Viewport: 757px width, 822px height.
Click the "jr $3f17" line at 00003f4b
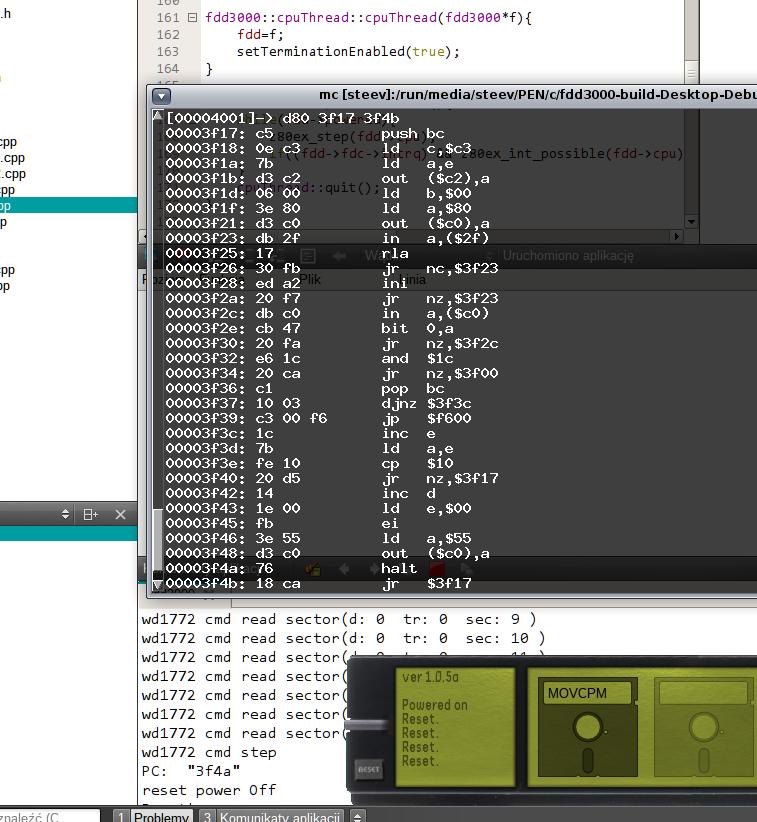pos(318,583)
